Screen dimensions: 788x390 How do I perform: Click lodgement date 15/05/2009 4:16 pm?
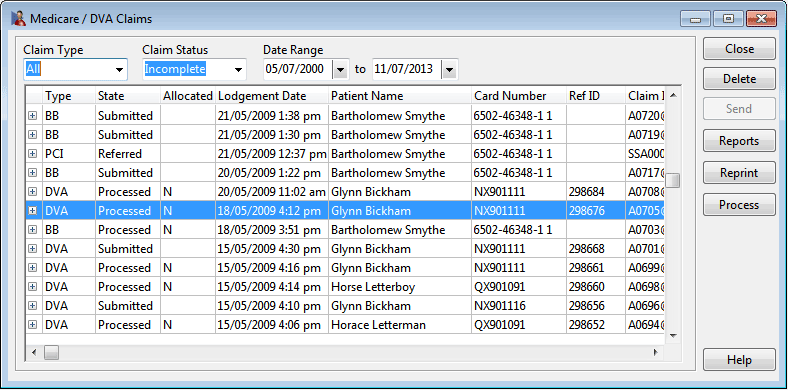tap(272, 268)
